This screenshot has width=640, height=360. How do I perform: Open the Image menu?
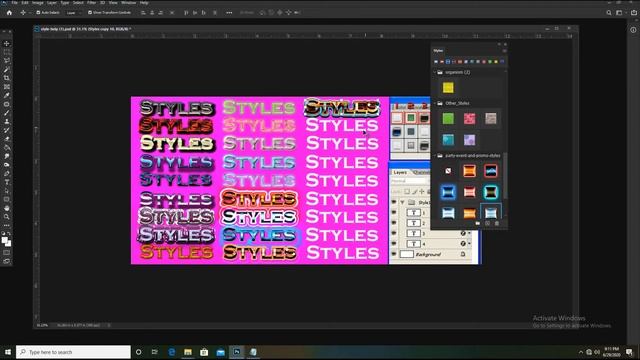[38, 2]
